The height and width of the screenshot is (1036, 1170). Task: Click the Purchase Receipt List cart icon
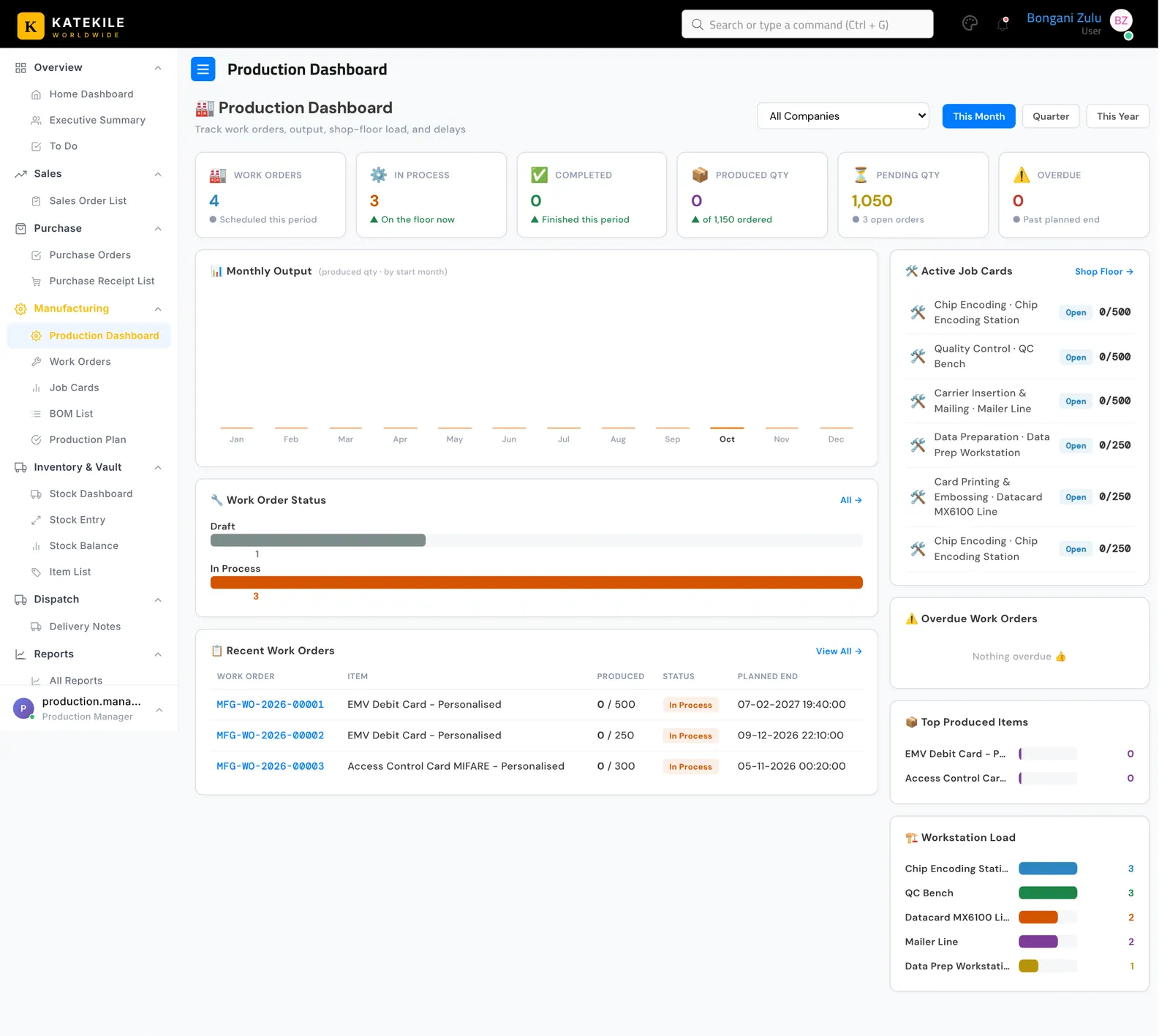click(x=36, y=281)
